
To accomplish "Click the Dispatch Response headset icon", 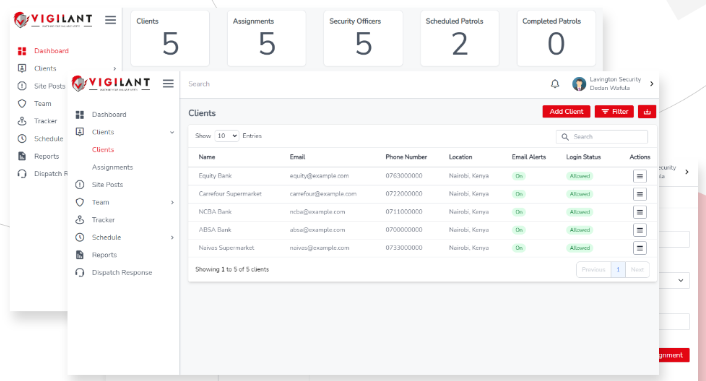I will pyautogui.click(x=80, y=272).
